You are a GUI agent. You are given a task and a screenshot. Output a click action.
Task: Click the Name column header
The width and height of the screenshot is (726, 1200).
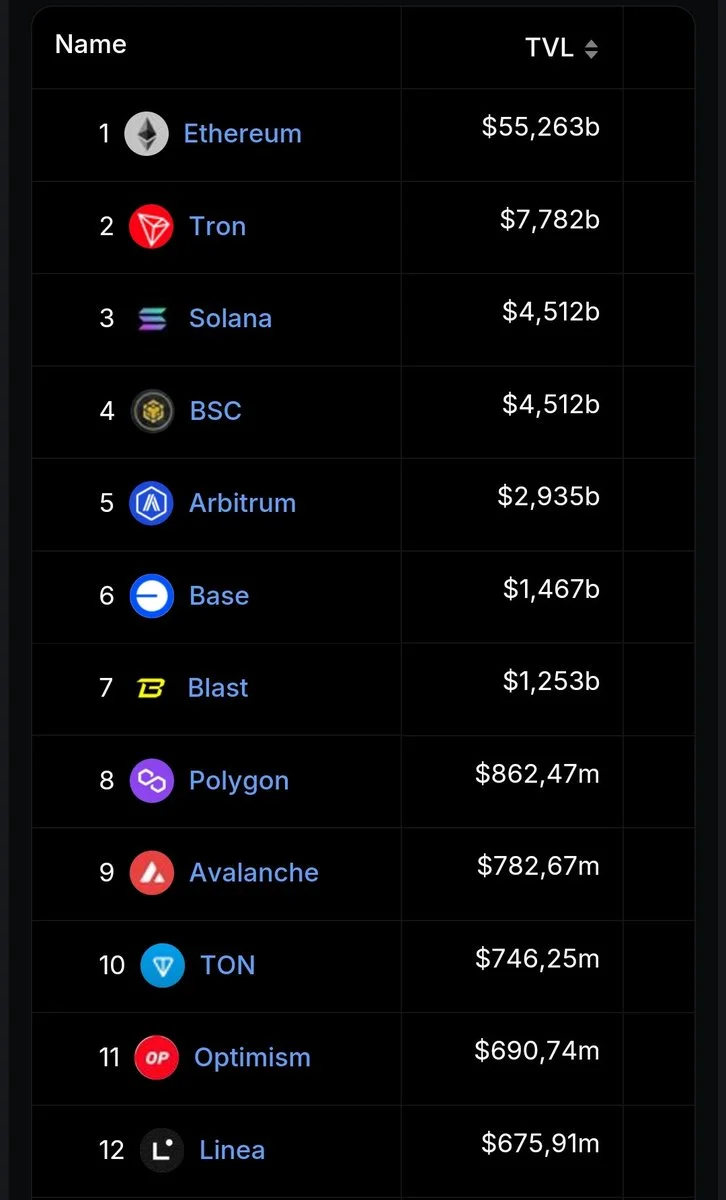coord(90,44)
